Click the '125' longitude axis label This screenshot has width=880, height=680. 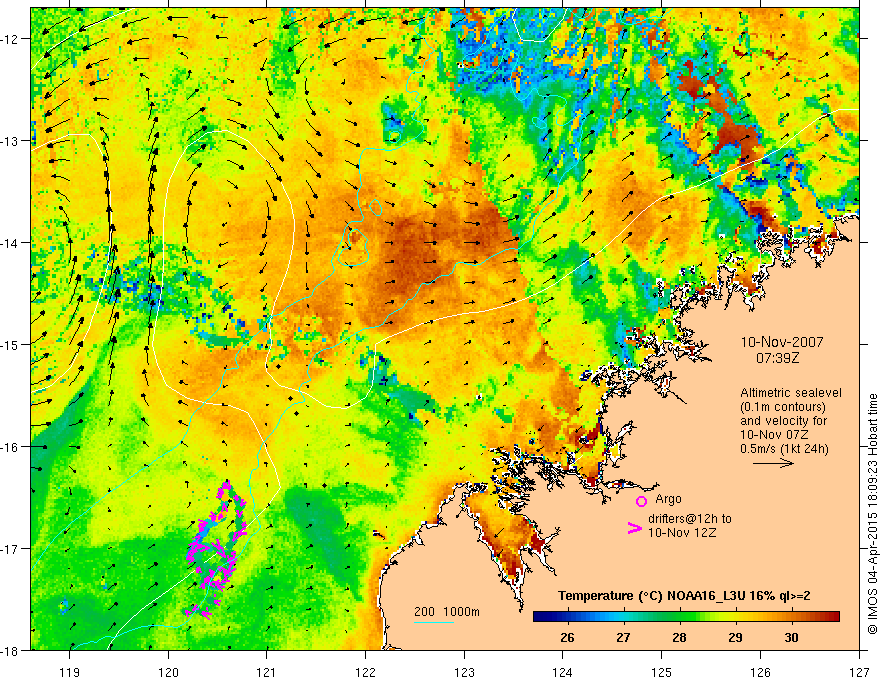coord(662,672)
